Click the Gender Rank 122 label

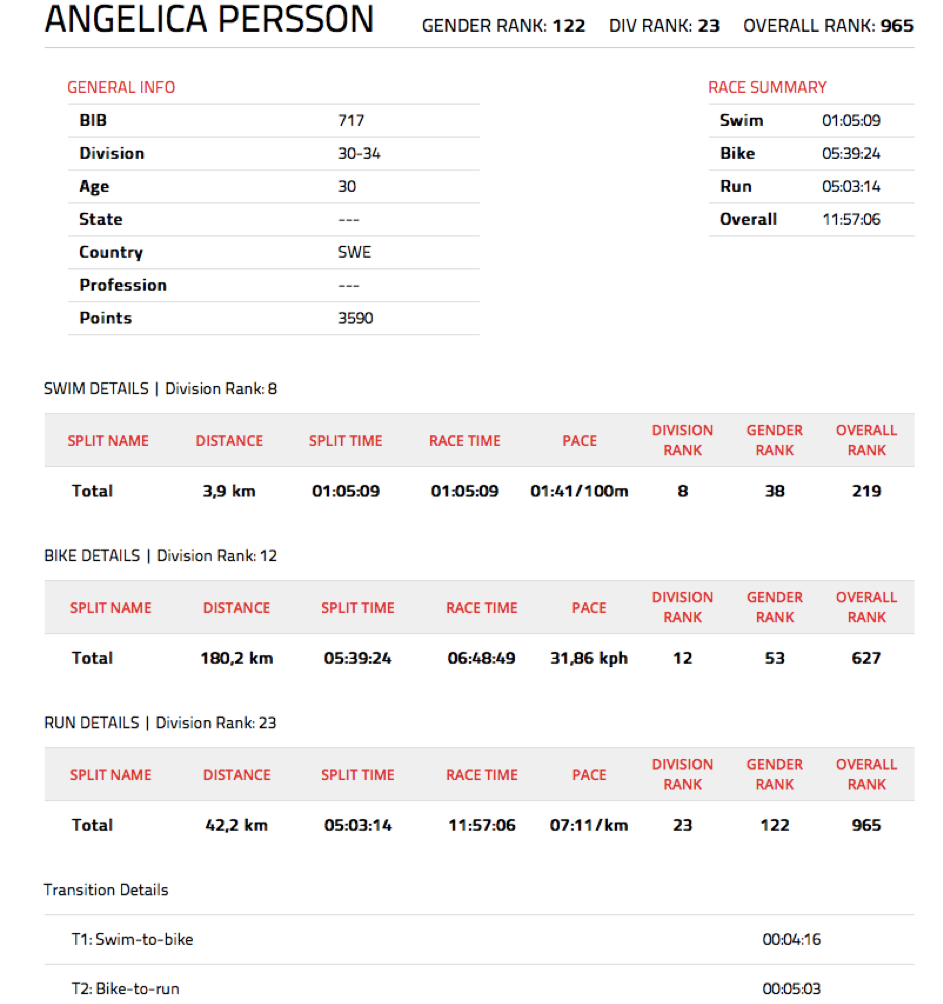click(503, 26)
